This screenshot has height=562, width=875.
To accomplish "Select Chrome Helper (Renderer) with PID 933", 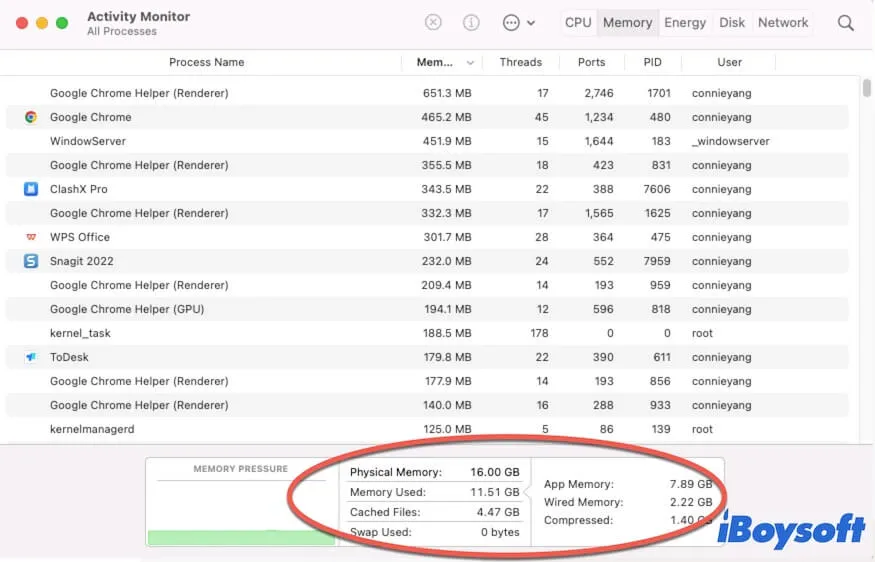I will coord(427,405).
